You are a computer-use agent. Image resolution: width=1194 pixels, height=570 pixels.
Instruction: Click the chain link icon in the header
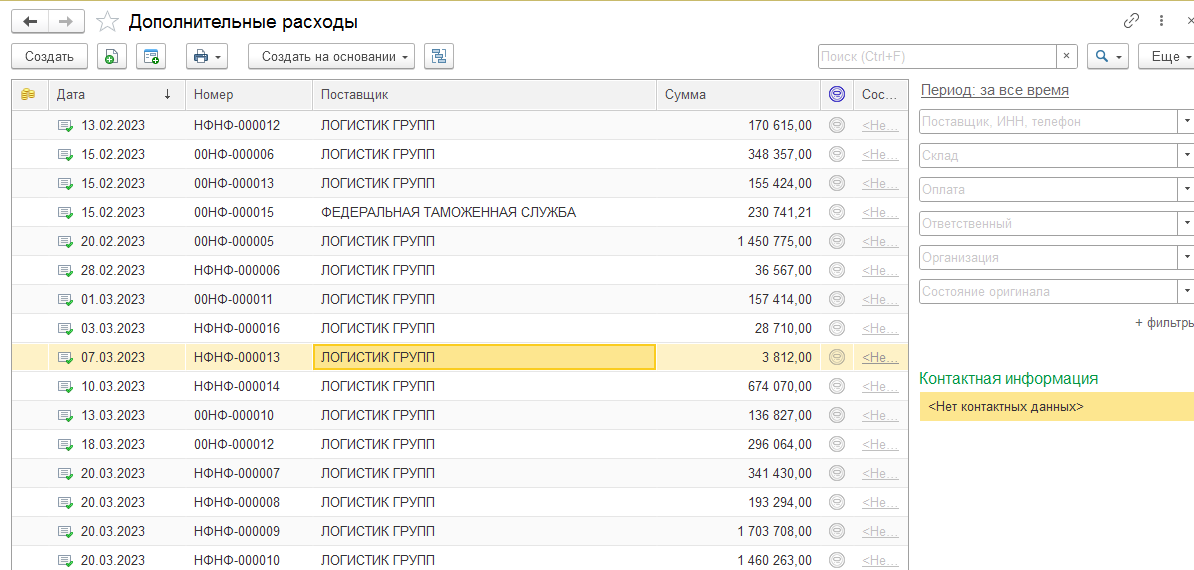pyautogui.click(x=1131, y=21)
